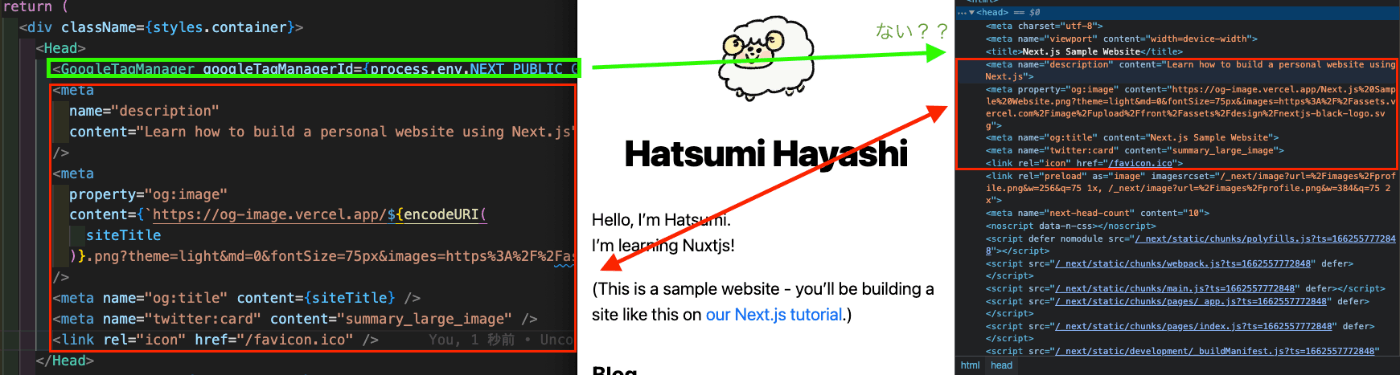Click the opening Head tag in editor
Viewport: 1400px width, 375px height.
coord(61,47)
